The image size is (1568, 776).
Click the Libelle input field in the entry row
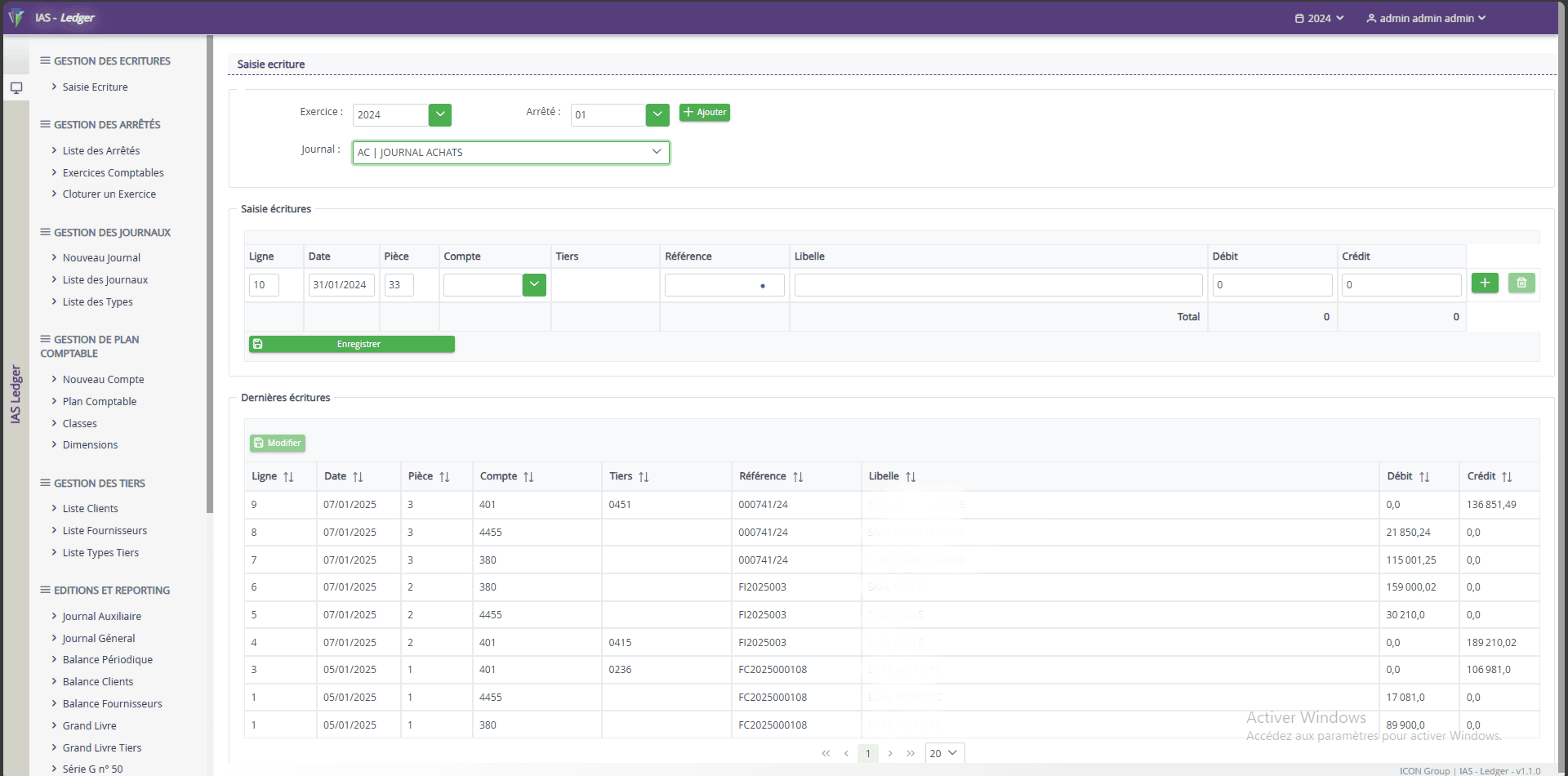(x=998, y=284)
